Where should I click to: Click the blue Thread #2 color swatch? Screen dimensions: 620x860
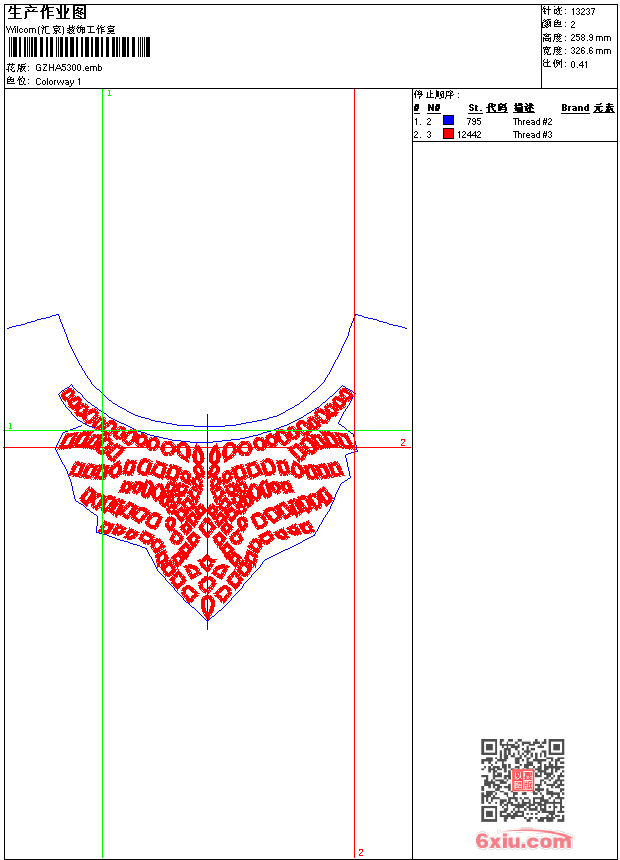[x=448, y=121]
